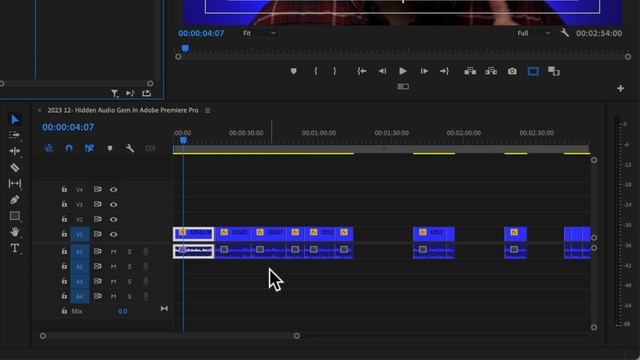Click the Program monitor scrubber playhead
This screenshot has height=360, width=640.
click(x=185, y=49)
